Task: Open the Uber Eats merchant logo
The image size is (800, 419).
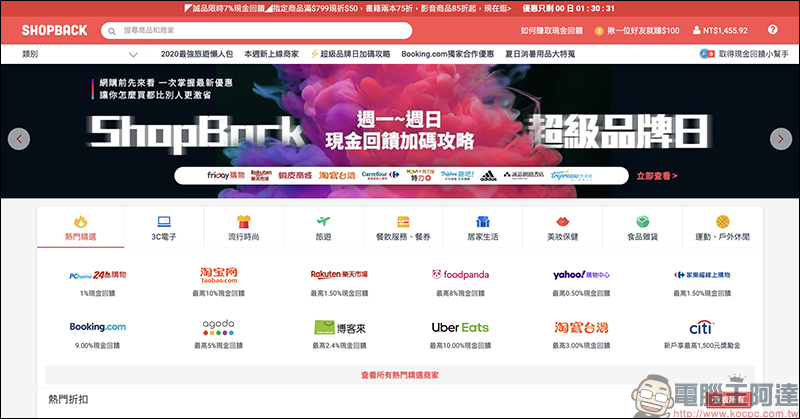Action: point(459,327)
